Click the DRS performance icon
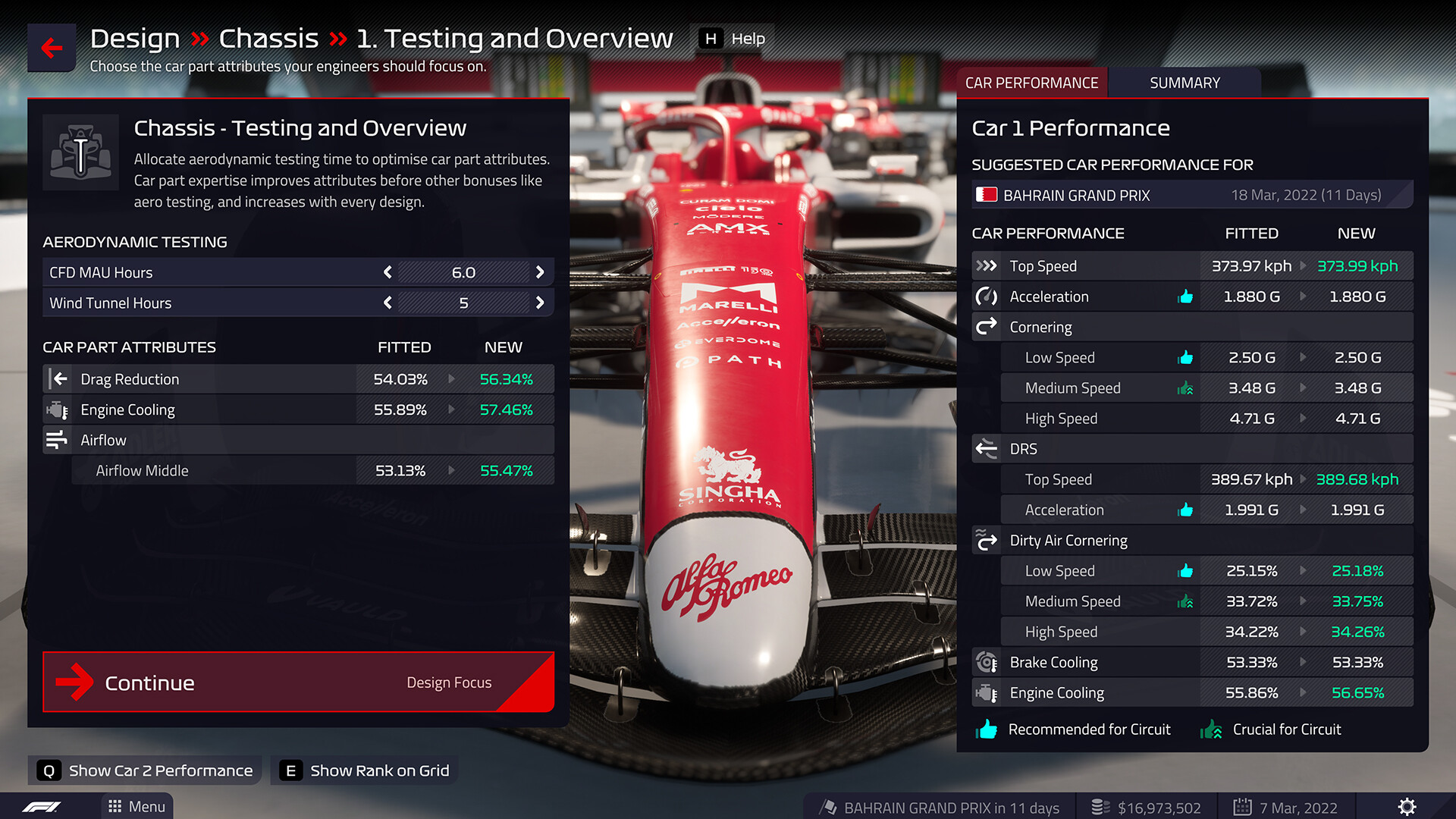 click(988, 448)
